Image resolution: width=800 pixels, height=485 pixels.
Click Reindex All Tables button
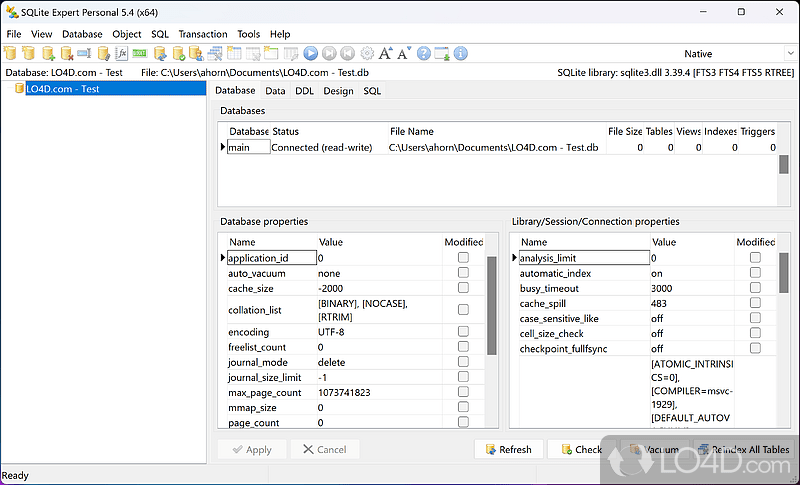pyautogui.click(x=744, y=449)
